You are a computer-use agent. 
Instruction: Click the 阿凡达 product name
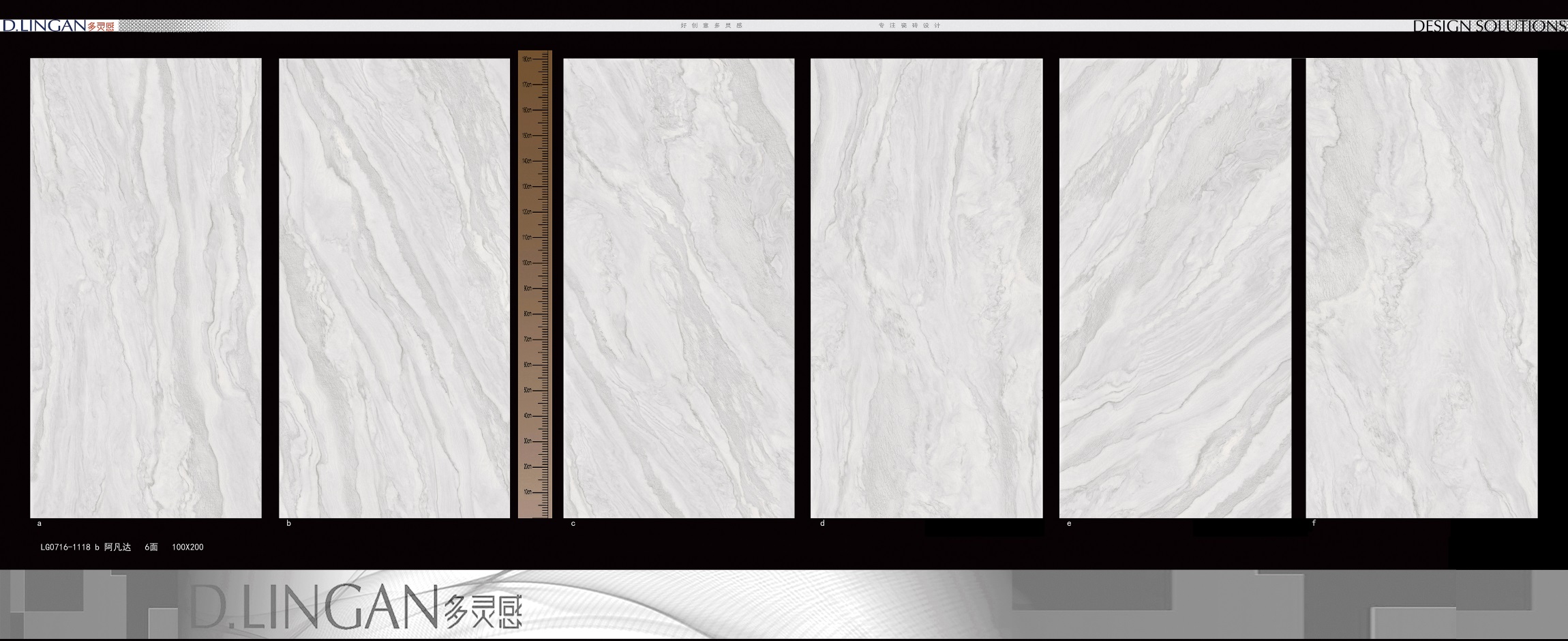[x=117, y=548]
